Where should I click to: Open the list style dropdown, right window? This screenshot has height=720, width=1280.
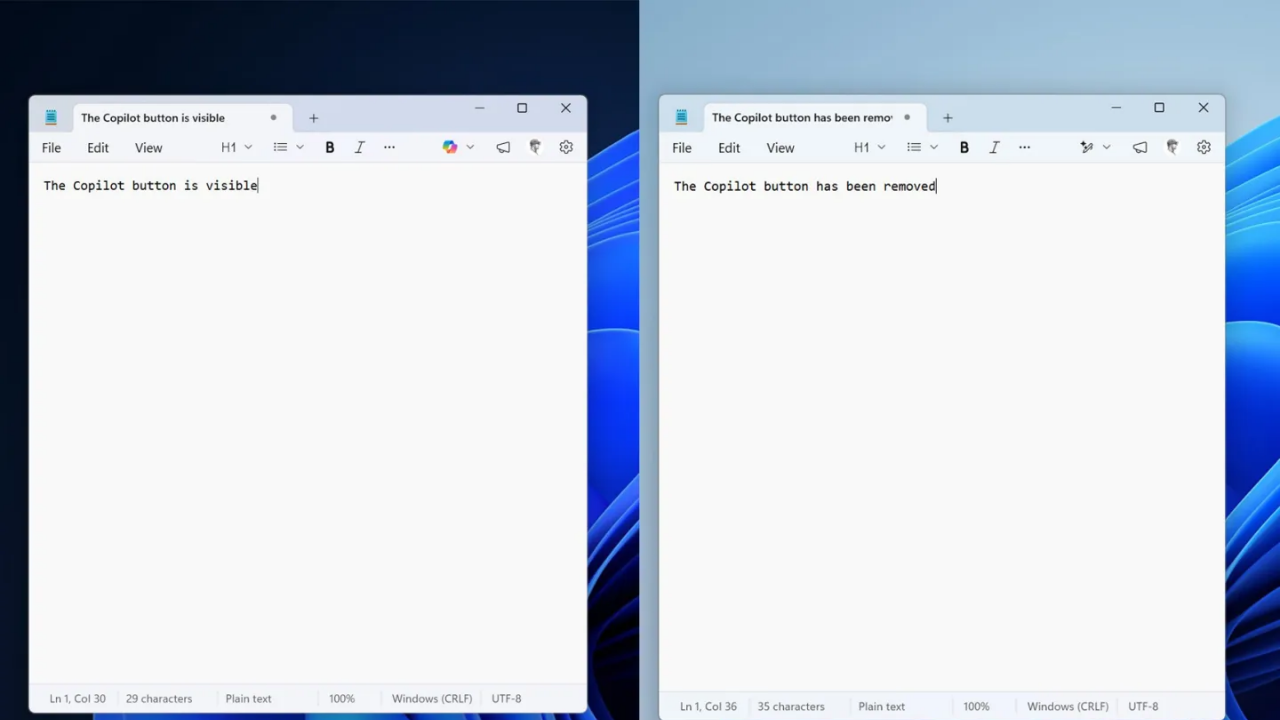tap(933, 147)
